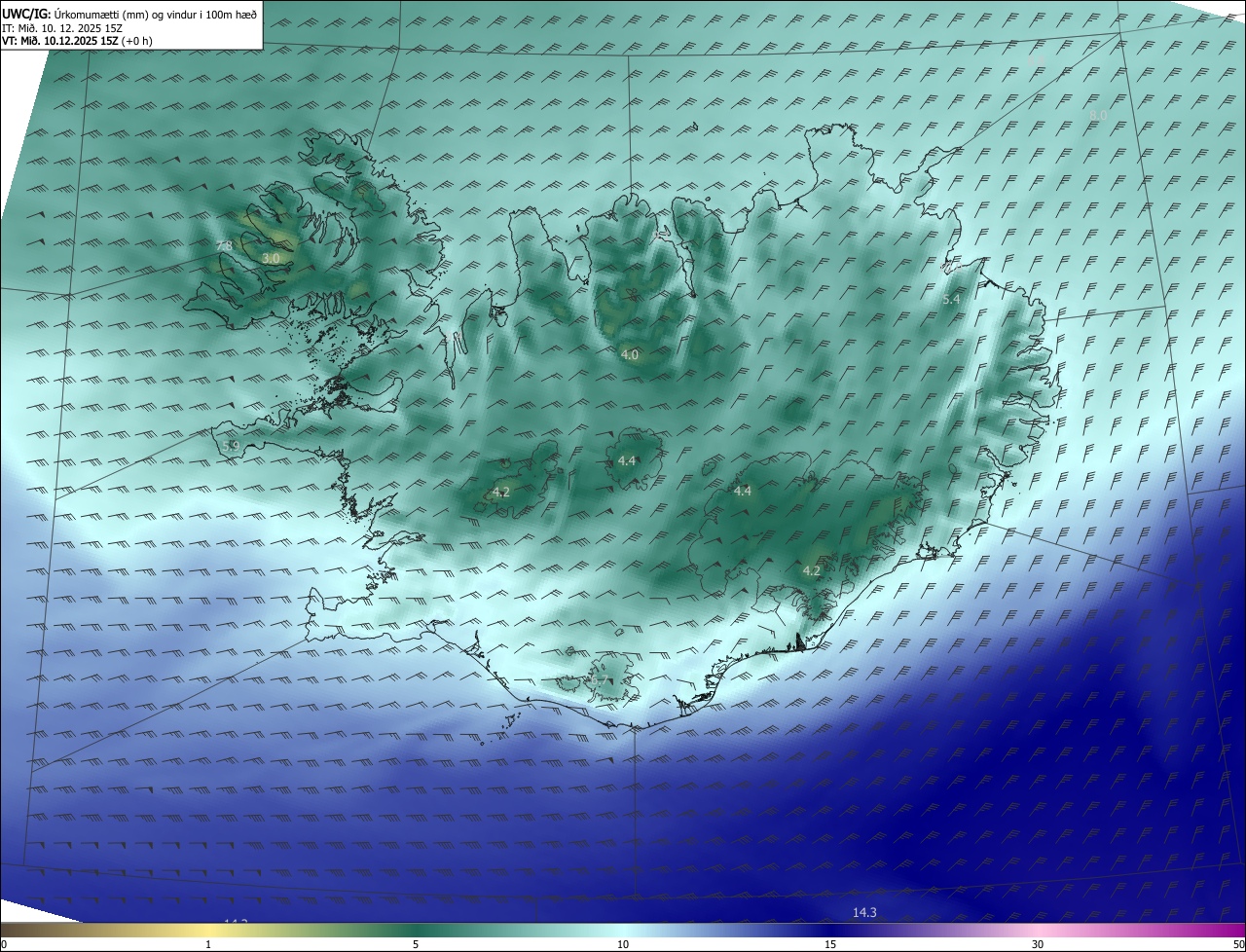Image resolution: width=1246 pixels, height=952 pixels.
Task: Click the colorbar tick label 15
Action: [830, 944]
